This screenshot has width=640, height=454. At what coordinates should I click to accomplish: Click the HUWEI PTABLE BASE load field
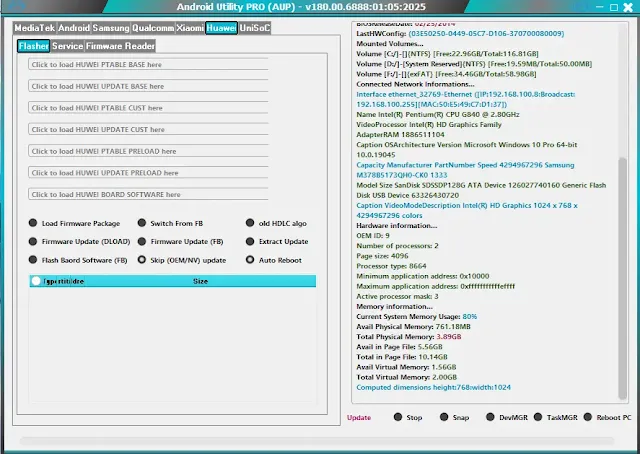click(x=148, y=64)
